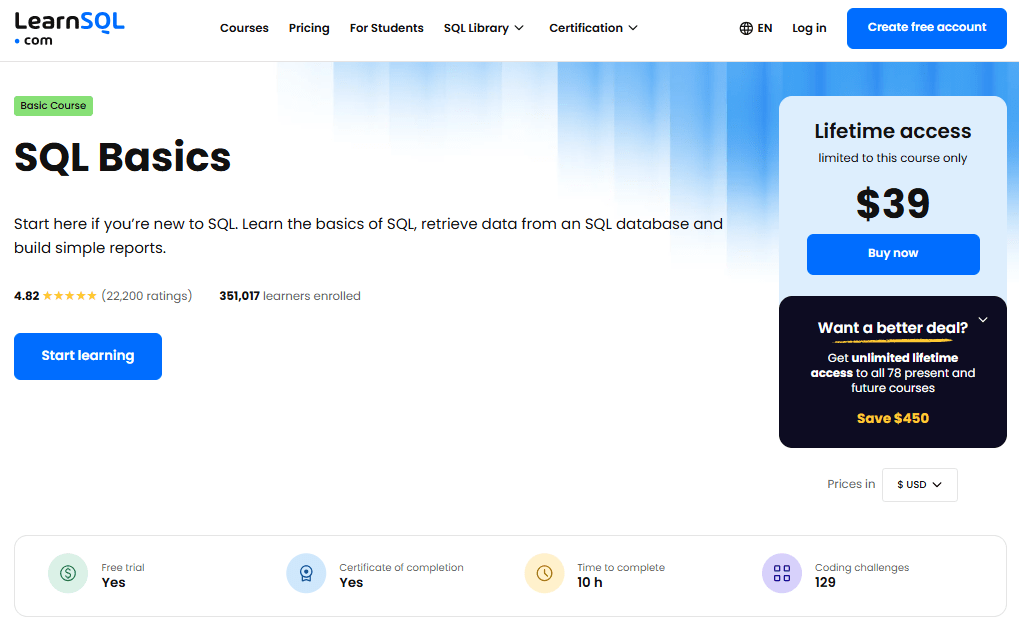Click the Prices in label
The height and width of the screenshot is (623, 1019).
[x=851, y=484]
